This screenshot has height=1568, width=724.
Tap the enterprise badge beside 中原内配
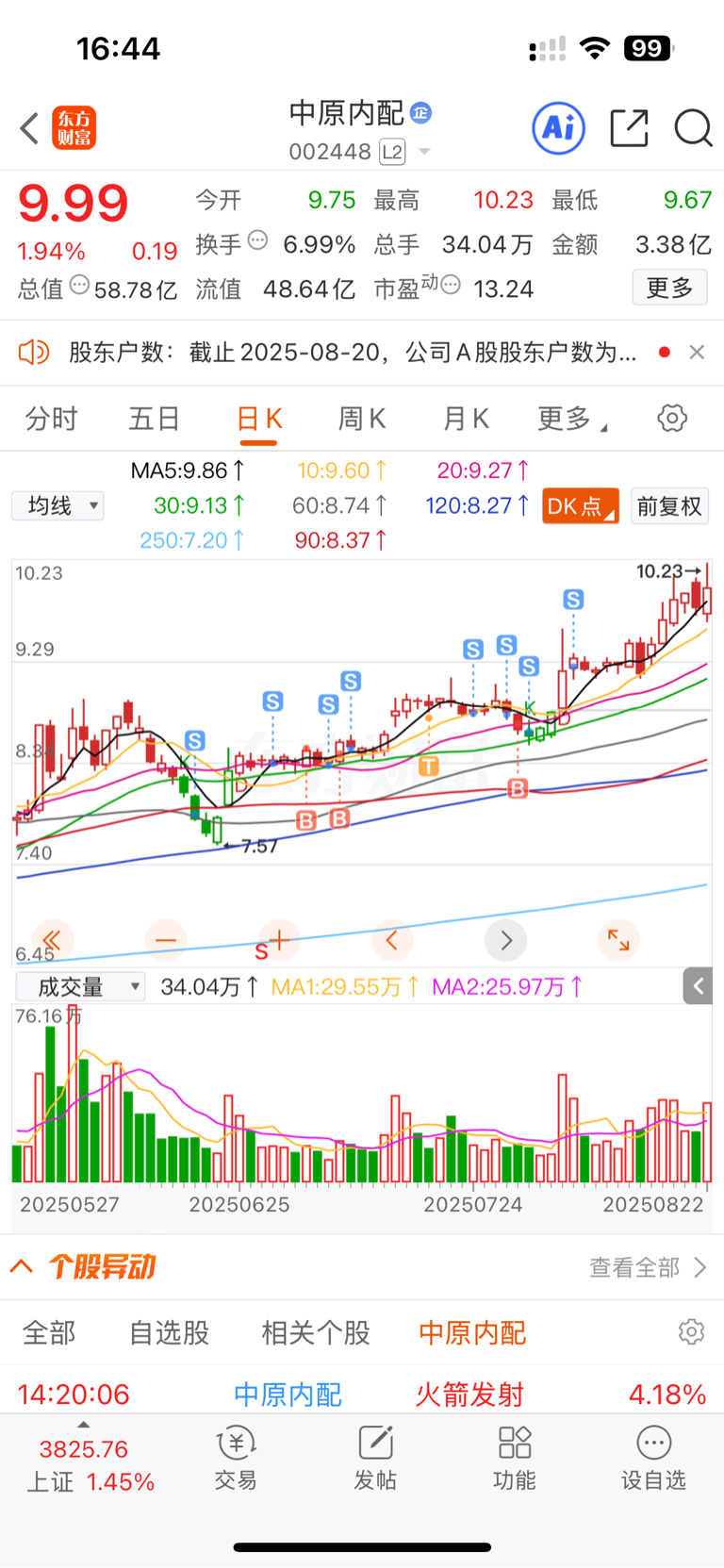pyautogui.click(x=421, y=112)
